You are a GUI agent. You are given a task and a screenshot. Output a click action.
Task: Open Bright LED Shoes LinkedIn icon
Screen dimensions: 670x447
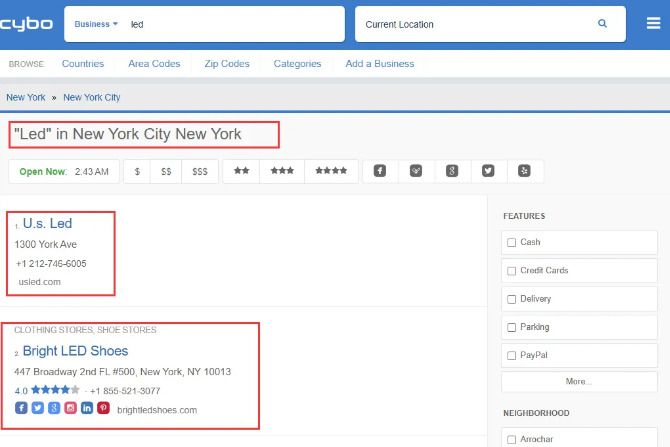tap(87, 409)
